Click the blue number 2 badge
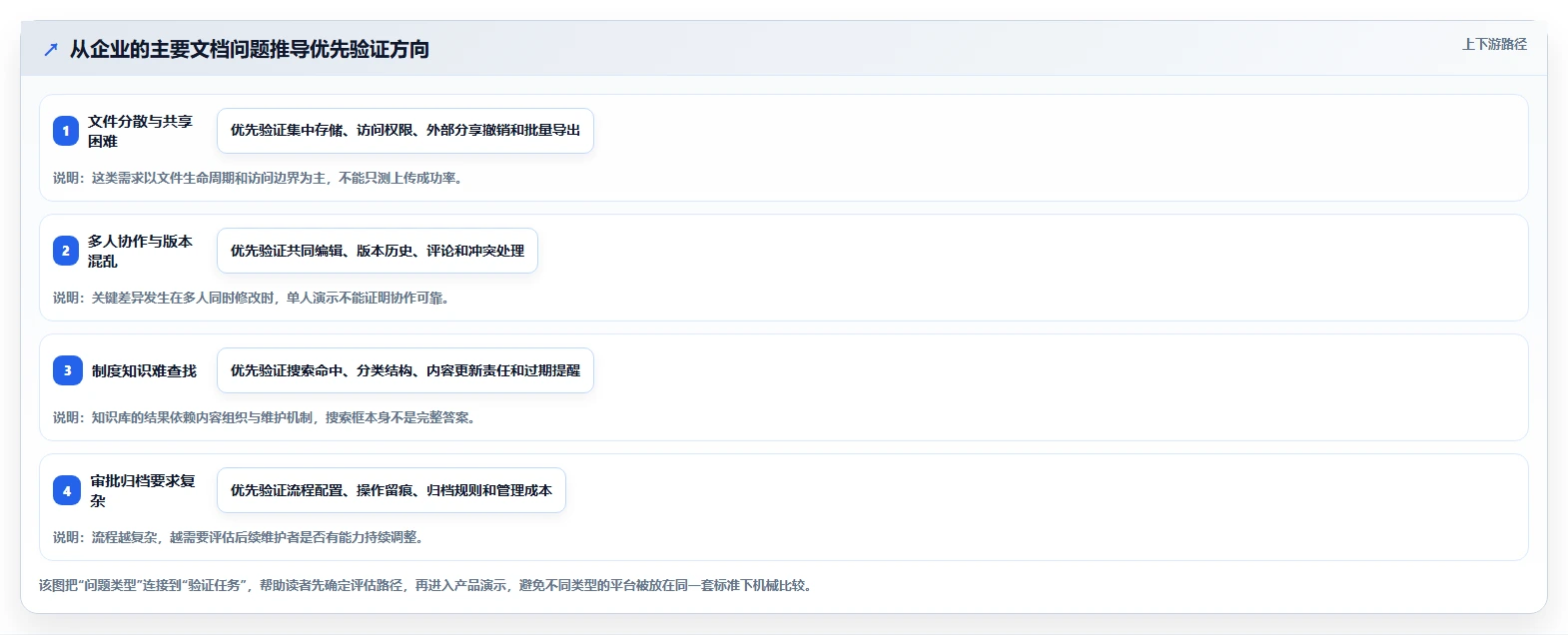 point(66,251)
